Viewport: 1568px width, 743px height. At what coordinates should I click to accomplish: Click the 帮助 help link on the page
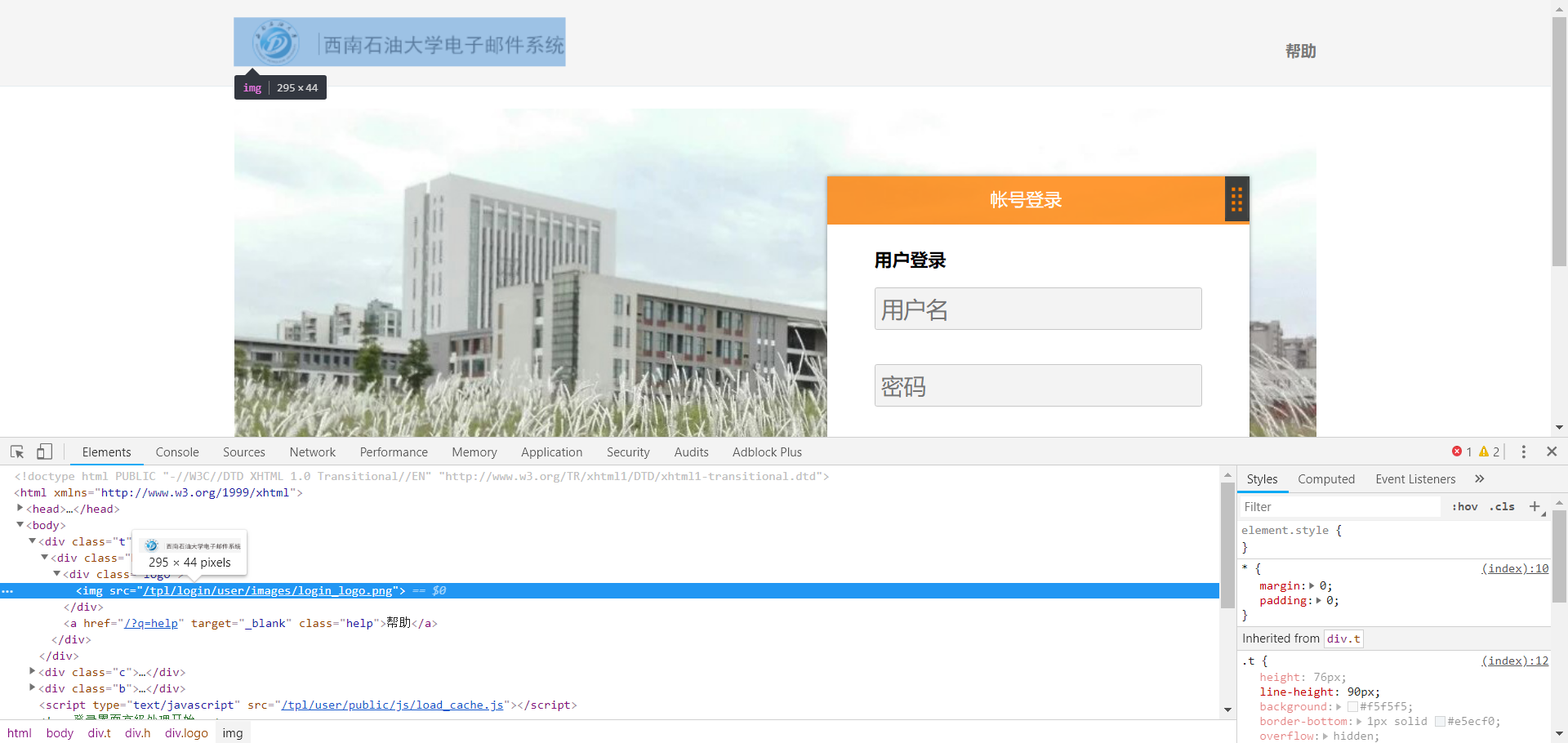tap(1301, 51)
